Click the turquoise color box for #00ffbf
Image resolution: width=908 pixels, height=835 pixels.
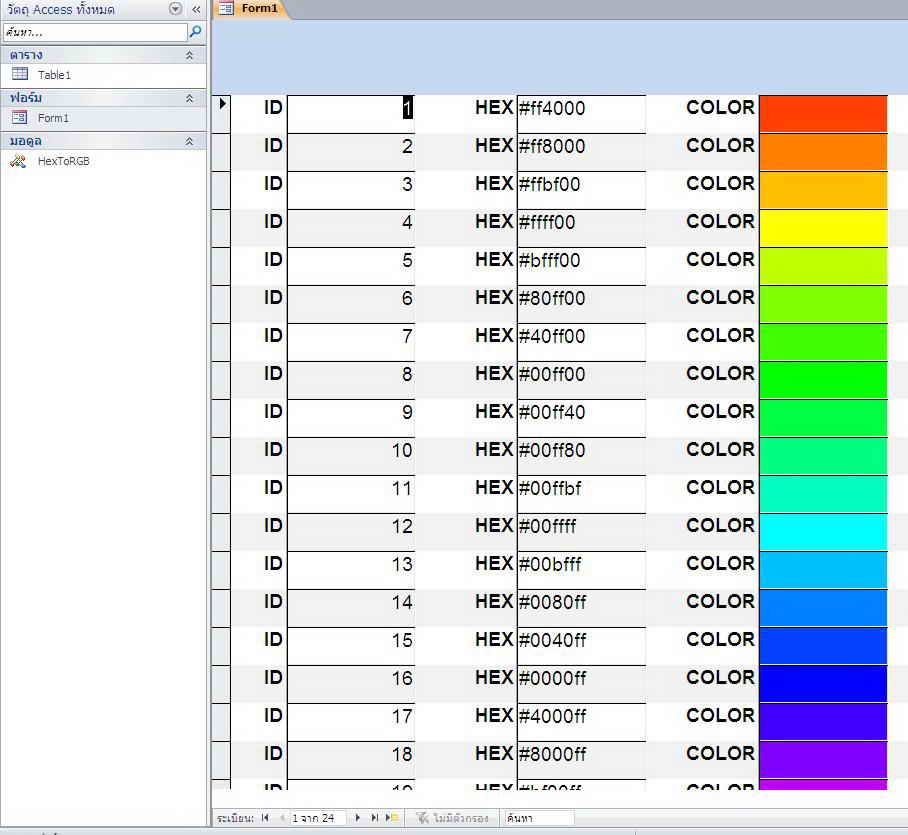point(823,494)
